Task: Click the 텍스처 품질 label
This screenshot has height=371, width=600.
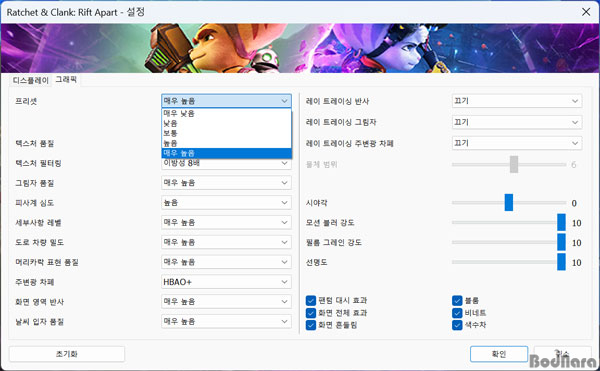Action: pyautogui.click(x=34, y=143)
